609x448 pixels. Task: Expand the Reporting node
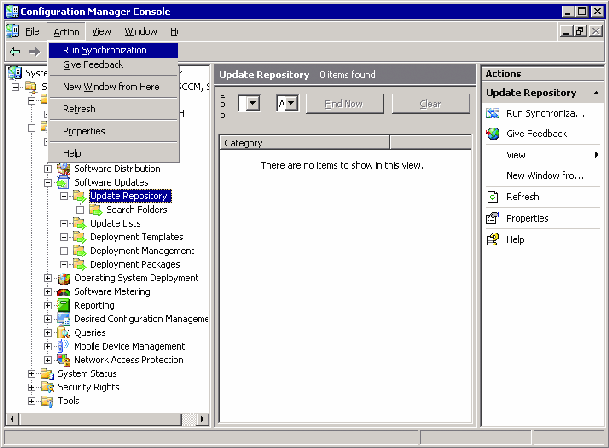pos(48,305)
